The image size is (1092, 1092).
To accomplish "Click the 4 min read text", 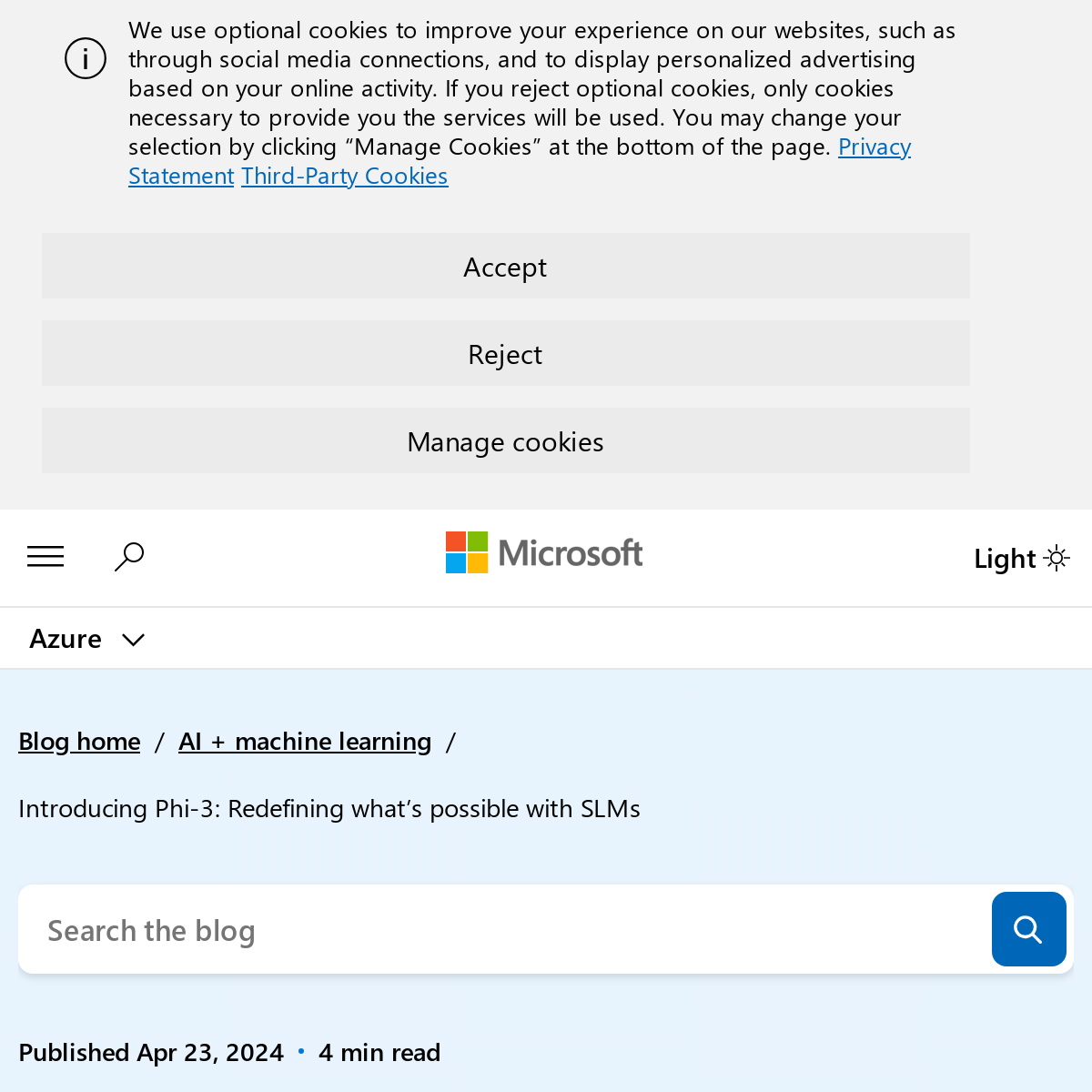I will click(x=379, y=1053).
